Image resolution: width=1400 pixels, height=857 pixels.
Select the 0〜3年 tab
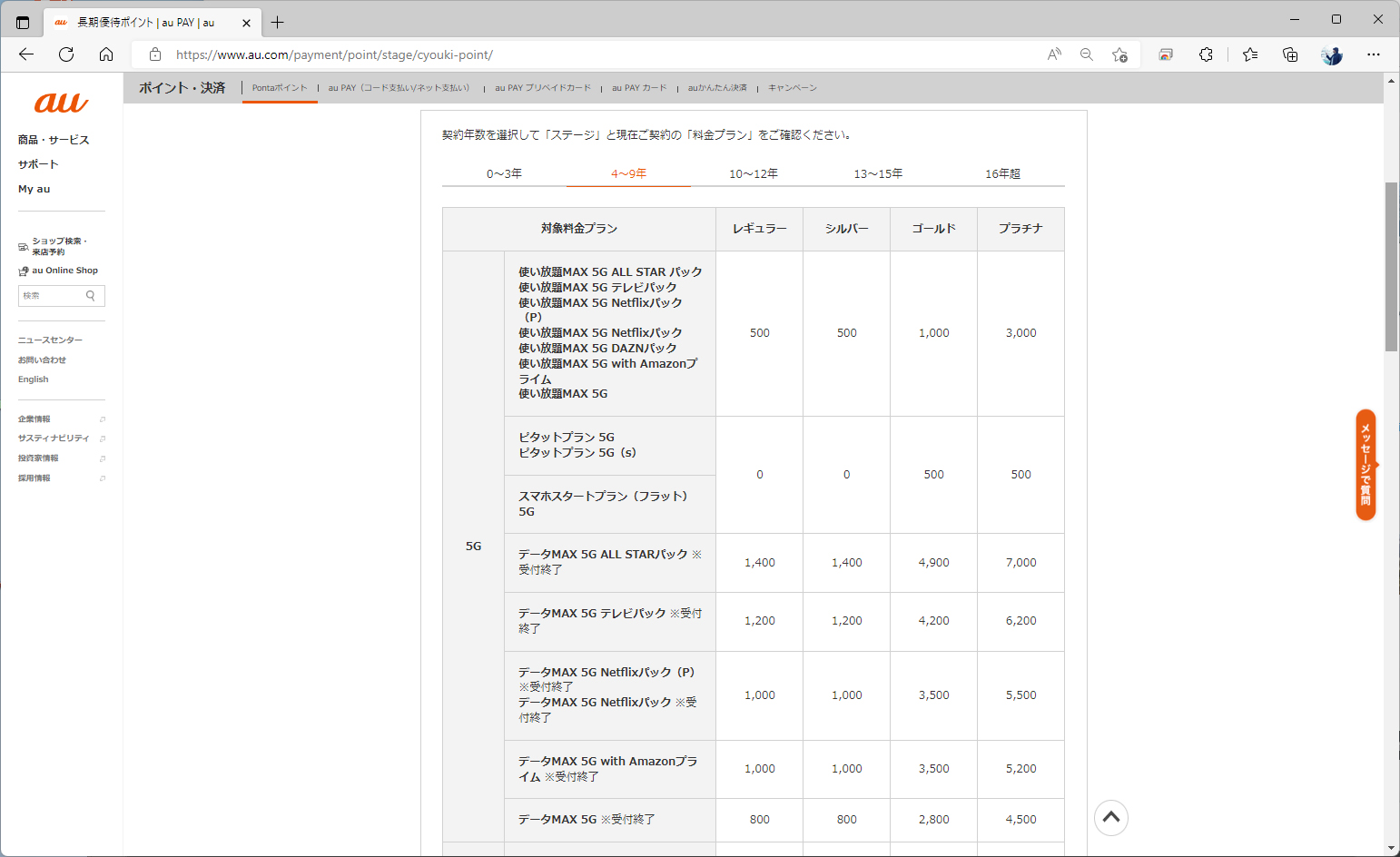pyautogui.click(x=504, y=173)
